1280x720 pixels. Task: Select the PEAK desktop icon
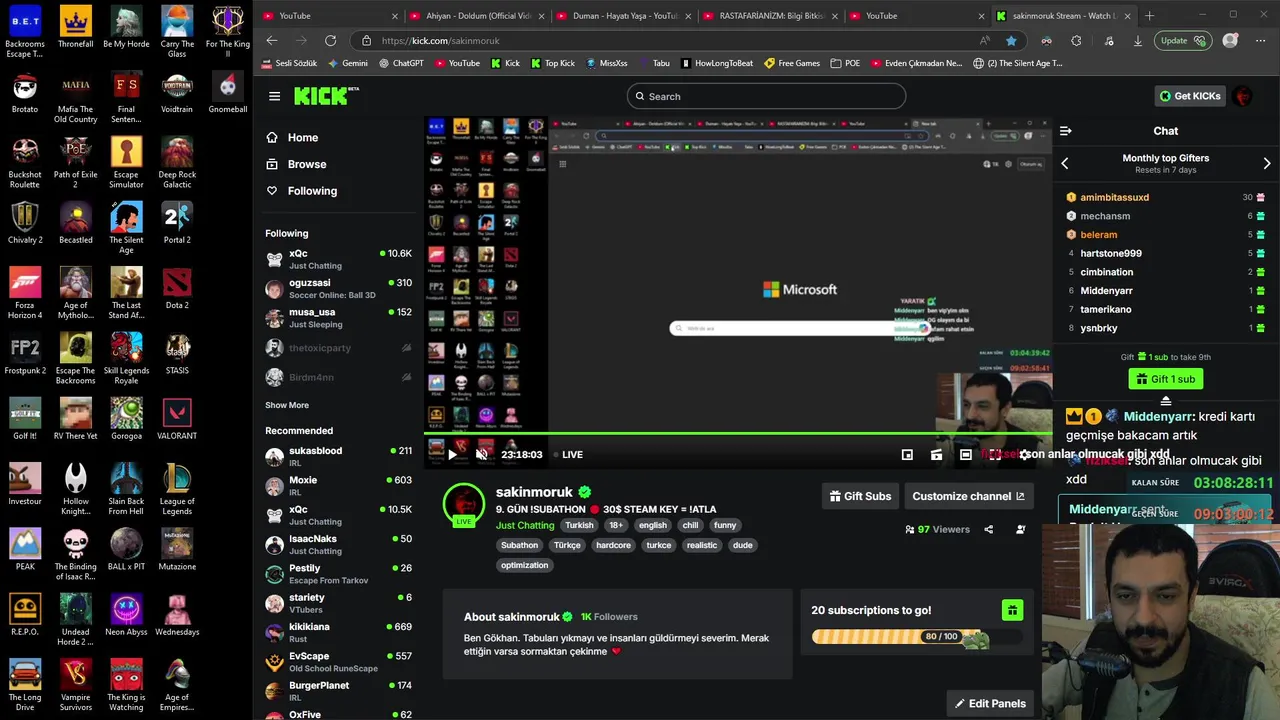[25, 550]
